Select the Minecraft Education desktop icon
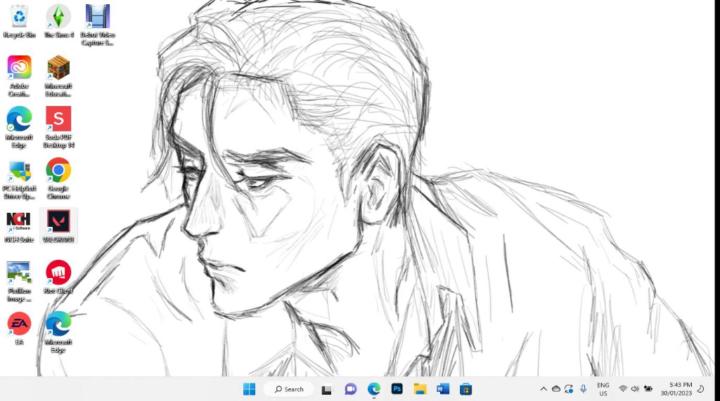Viewport: 720px width, 401px height. click(x=58, y=68)
